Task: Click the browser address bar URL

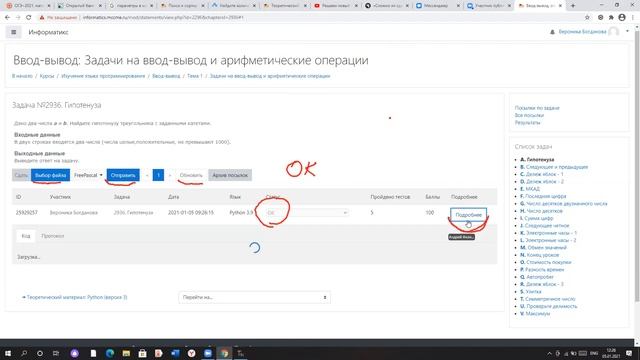Action: [x=163, y=18]
